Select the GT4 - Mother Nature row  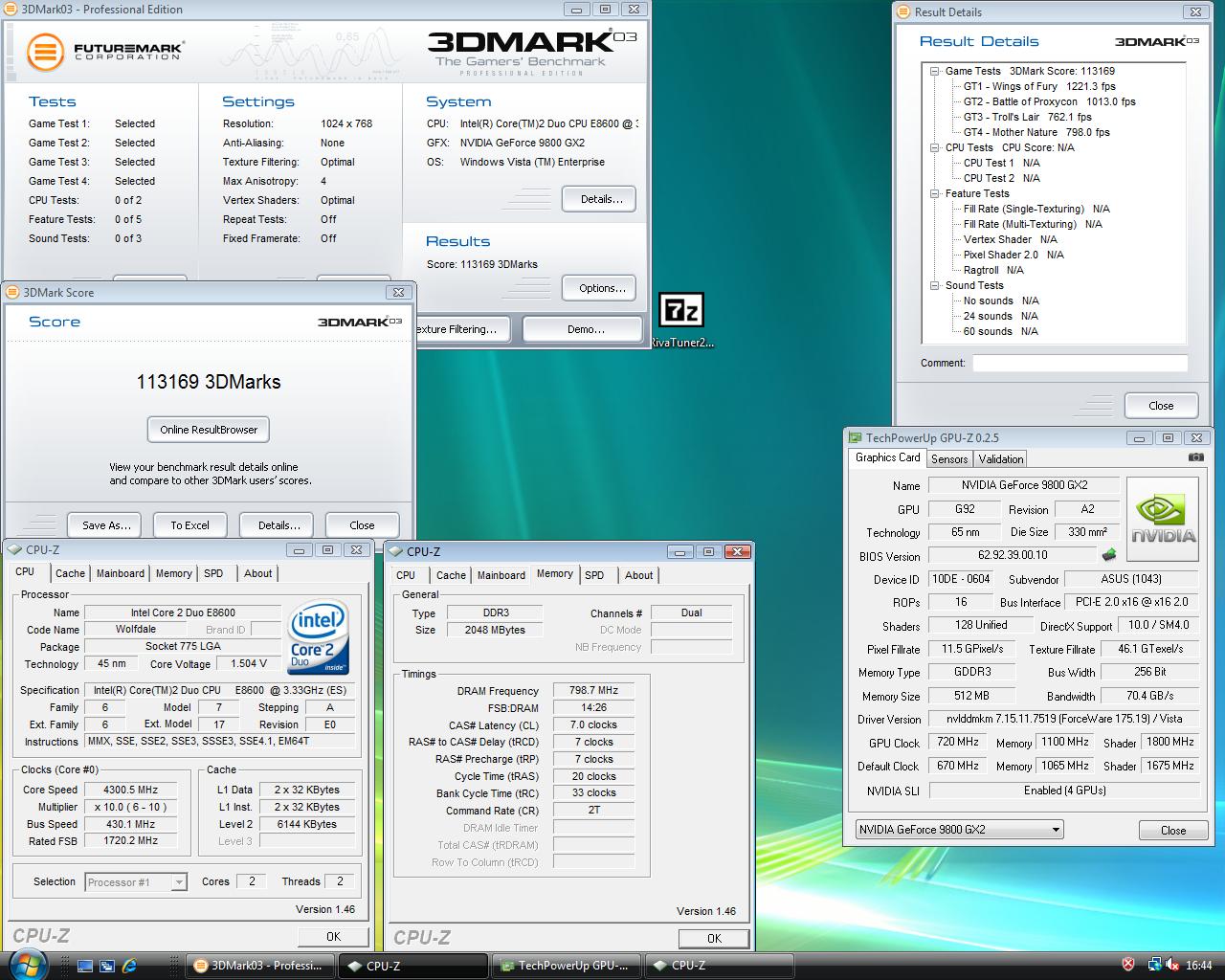[1036, 132]
